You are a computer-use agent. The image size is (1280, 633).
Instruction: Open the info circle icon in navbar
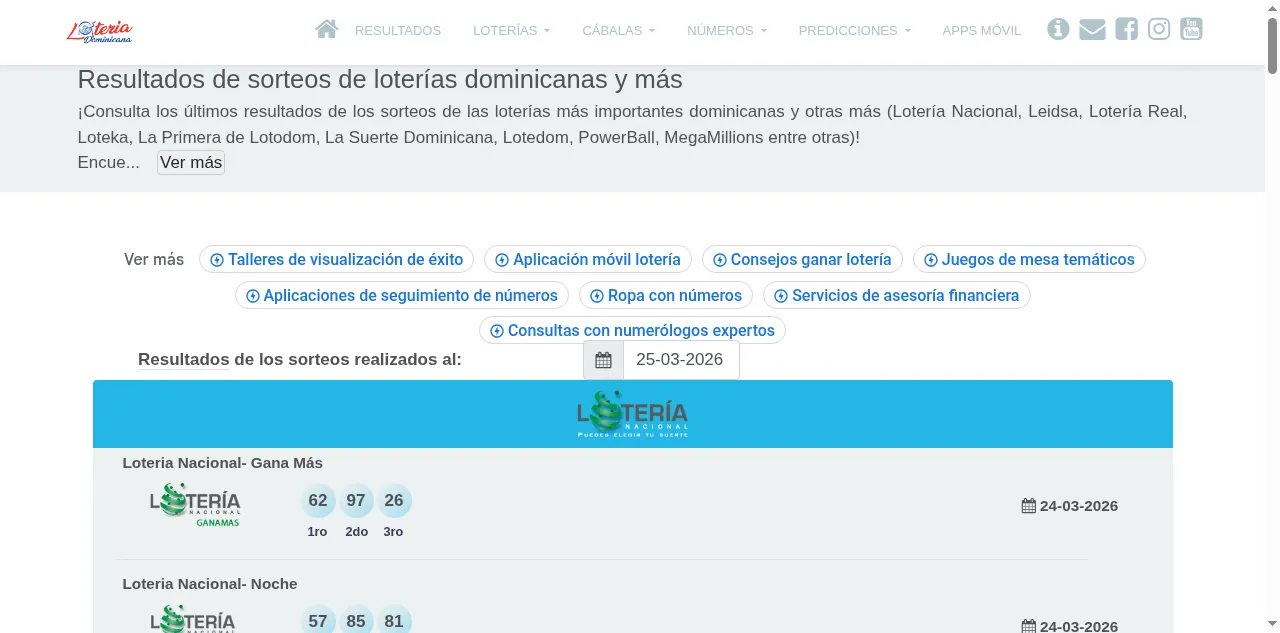tap(1058, 29)
